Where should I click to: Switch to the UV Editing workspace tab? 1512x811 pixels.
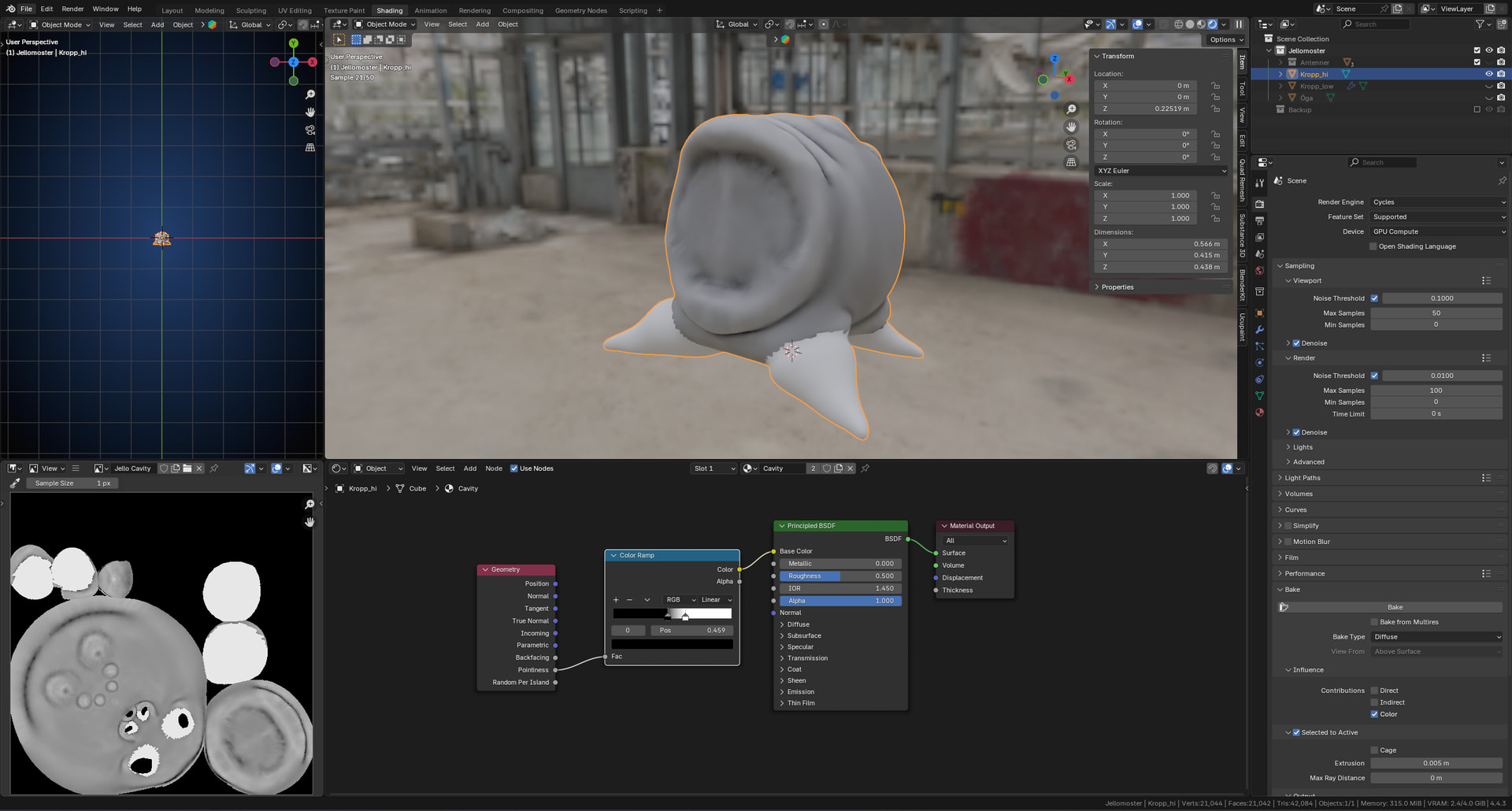coord(295,10)
